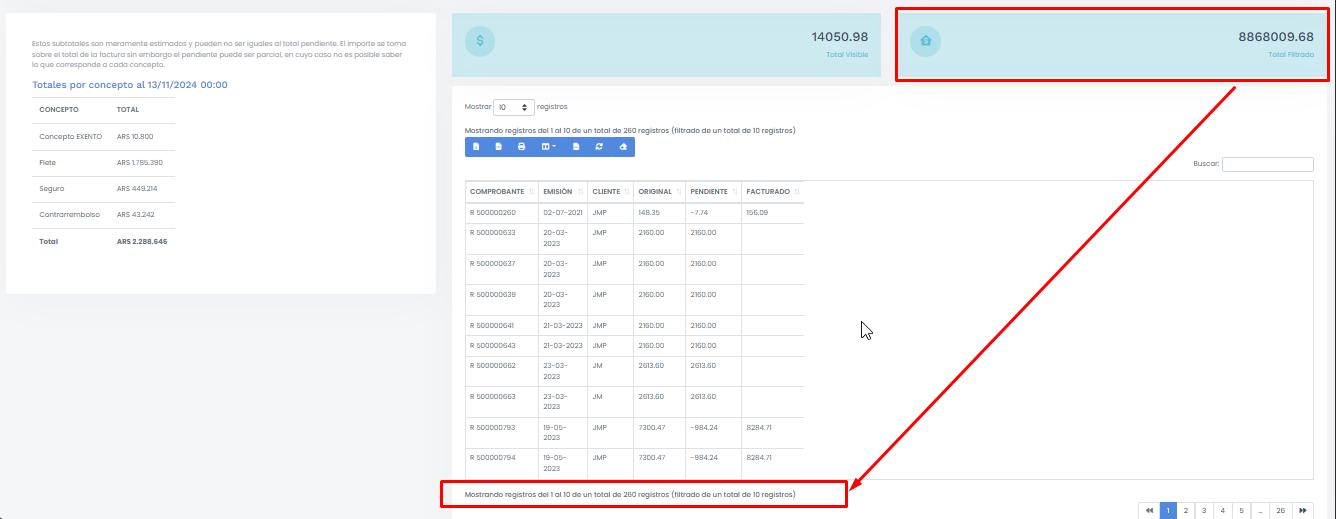Jump to last page with double-right arrow
The width and height of the screenshot is (1336, 519).
click(x=1302, y=510)
